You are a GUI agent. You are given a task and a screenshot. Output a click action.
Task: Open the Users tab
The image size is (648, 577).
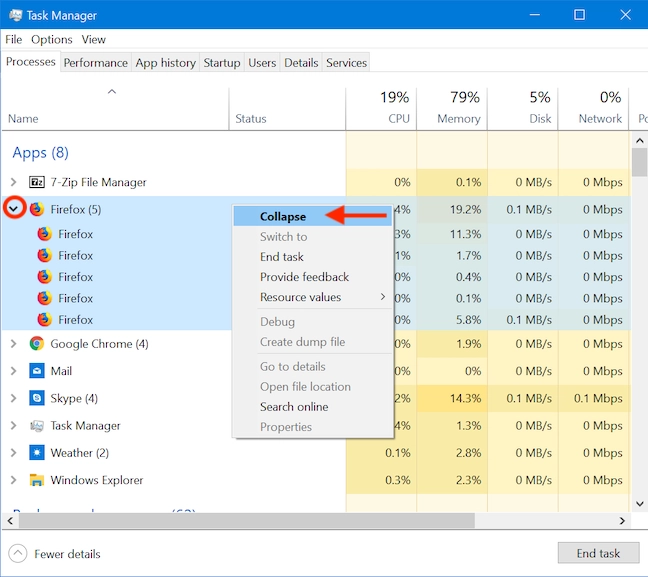coord(262,63)
